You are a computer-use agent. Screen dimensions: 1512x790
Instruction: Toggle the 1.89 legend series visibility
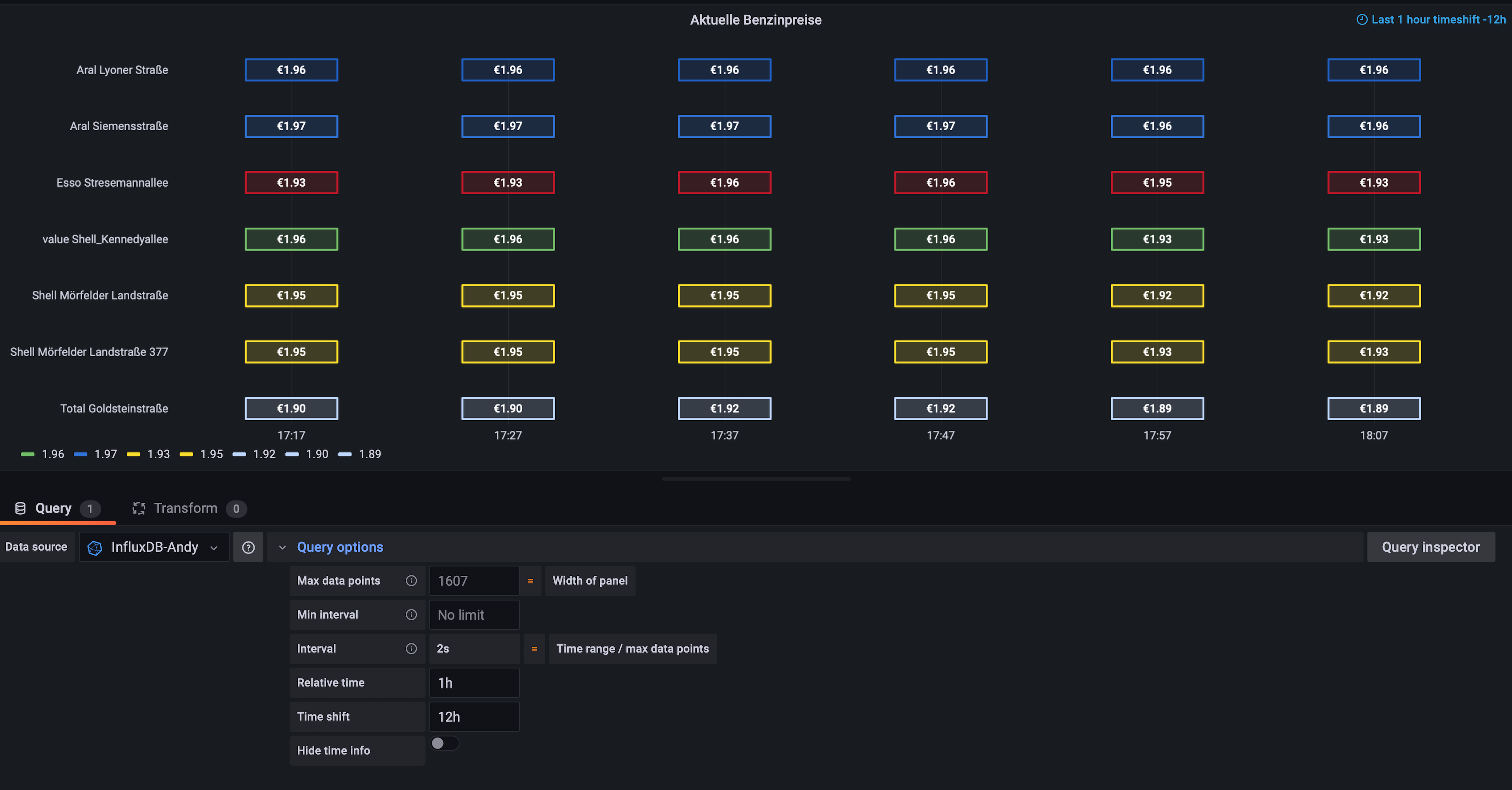[x=369, y=454]
